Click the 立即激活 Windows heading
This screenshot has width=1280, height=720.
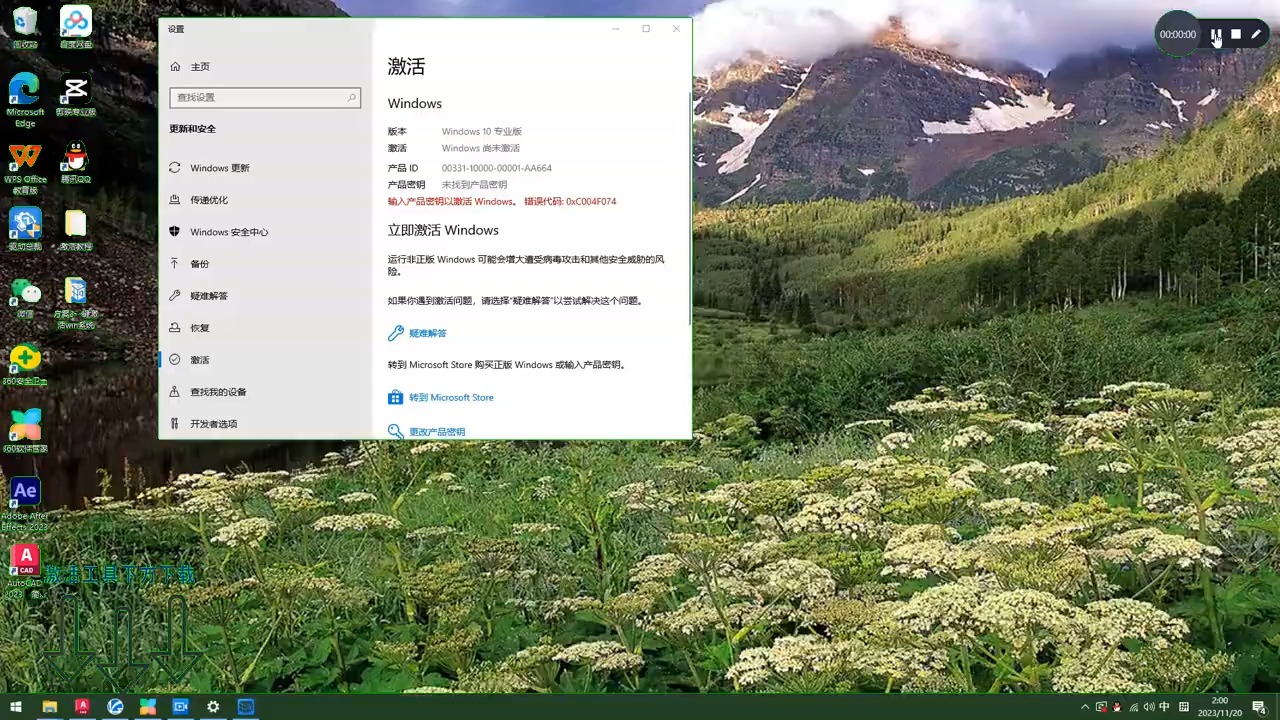[x=443, y=230]
